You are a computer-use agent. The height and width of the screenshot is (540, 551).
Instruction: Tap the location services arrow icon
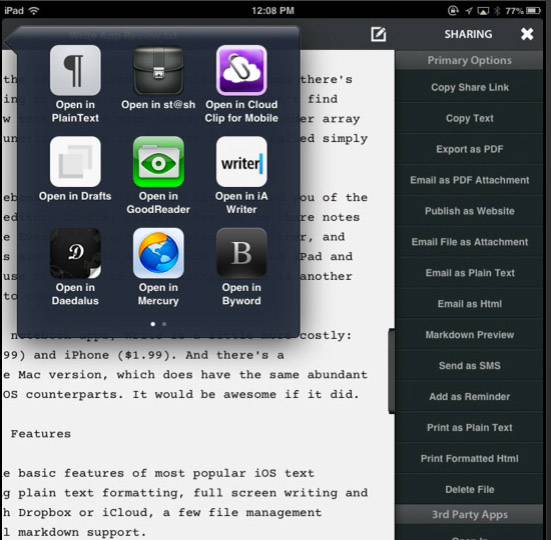[469, 11]
